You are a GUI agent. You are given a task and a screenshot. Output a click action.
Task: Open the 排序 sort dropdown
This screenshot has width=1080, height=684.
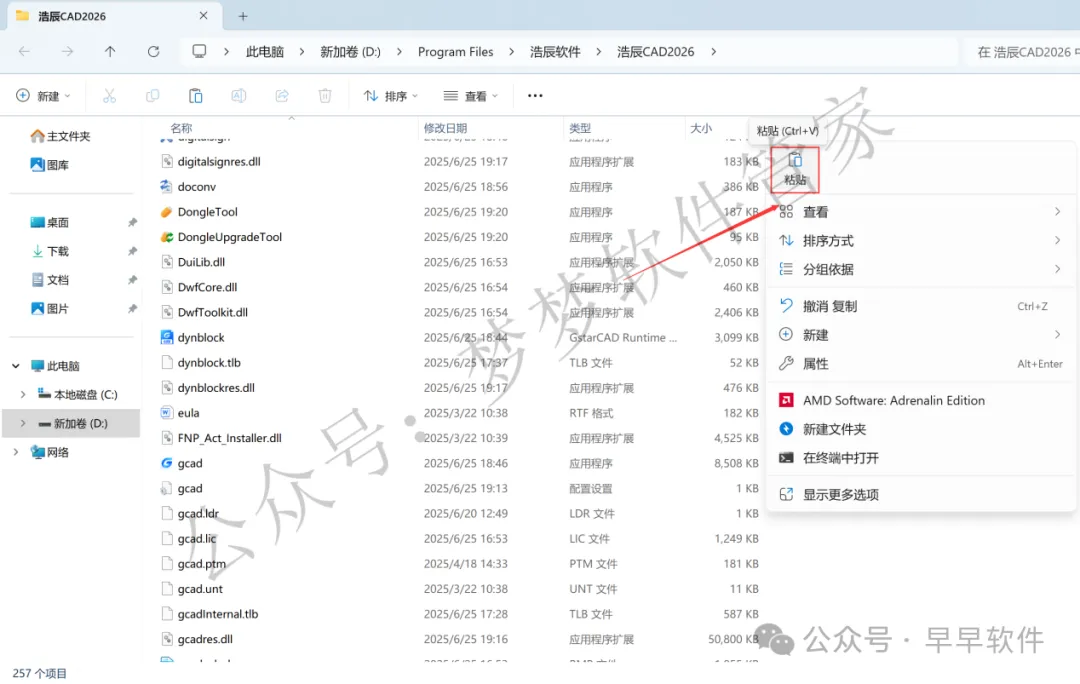point(391,96)
